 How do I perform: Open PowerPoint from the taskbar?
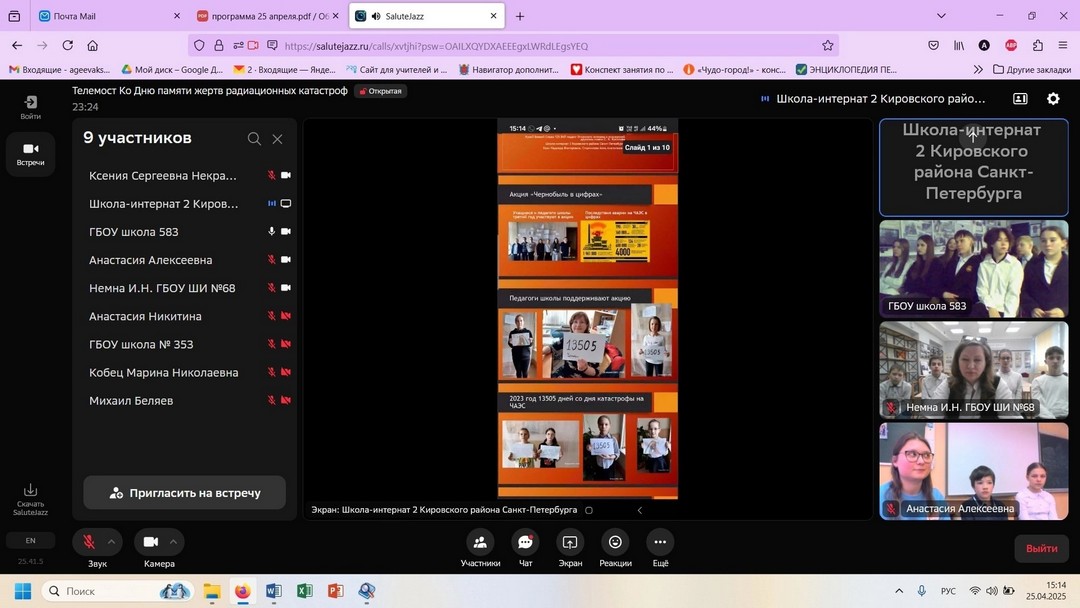coord(335,591)
